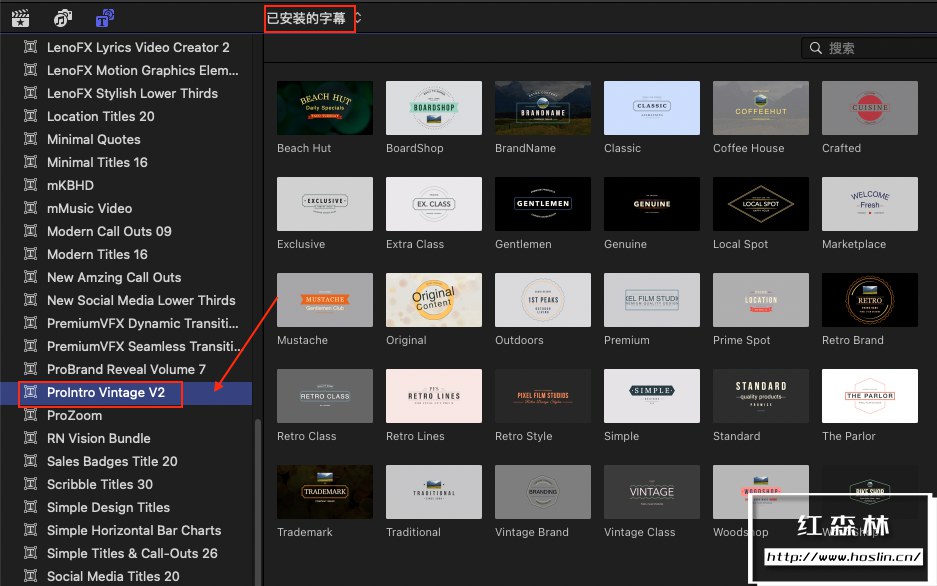Select the Prime Spot title thumbnail
The width and height of the screenshot is (937, 586).
pos(761,300)
